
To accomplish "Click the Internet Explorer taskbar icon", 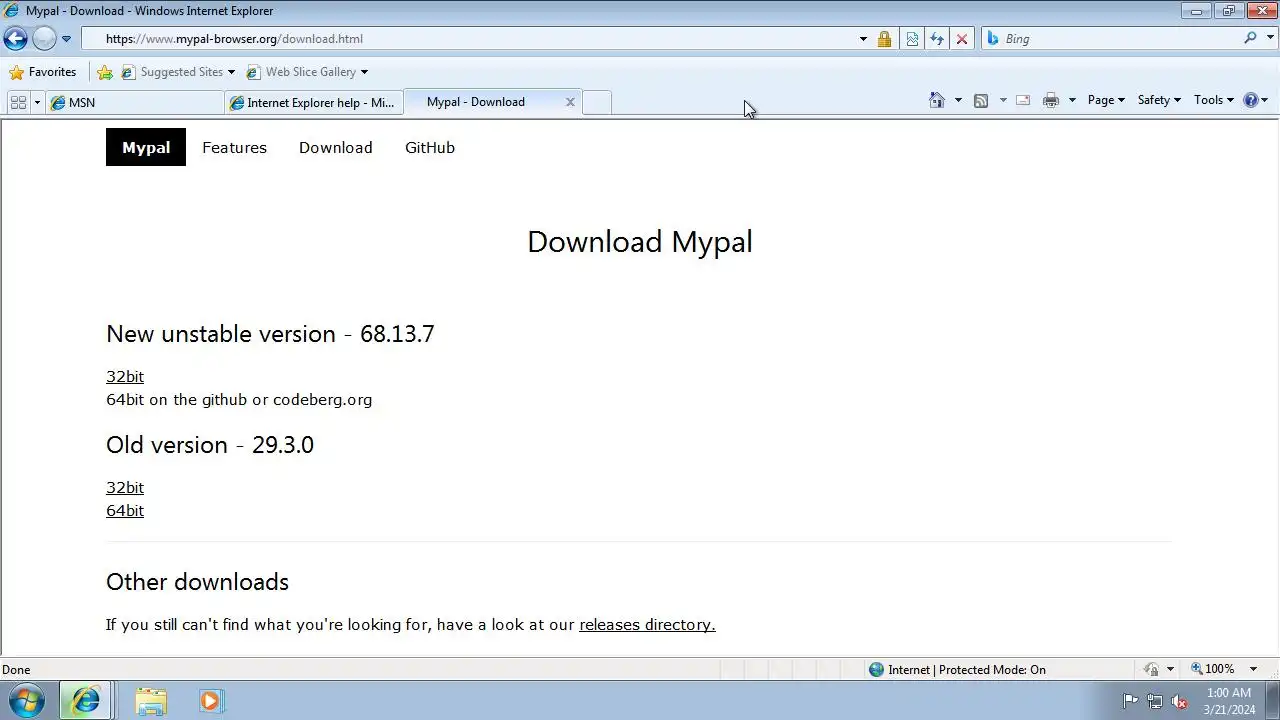I will (86, 701).
